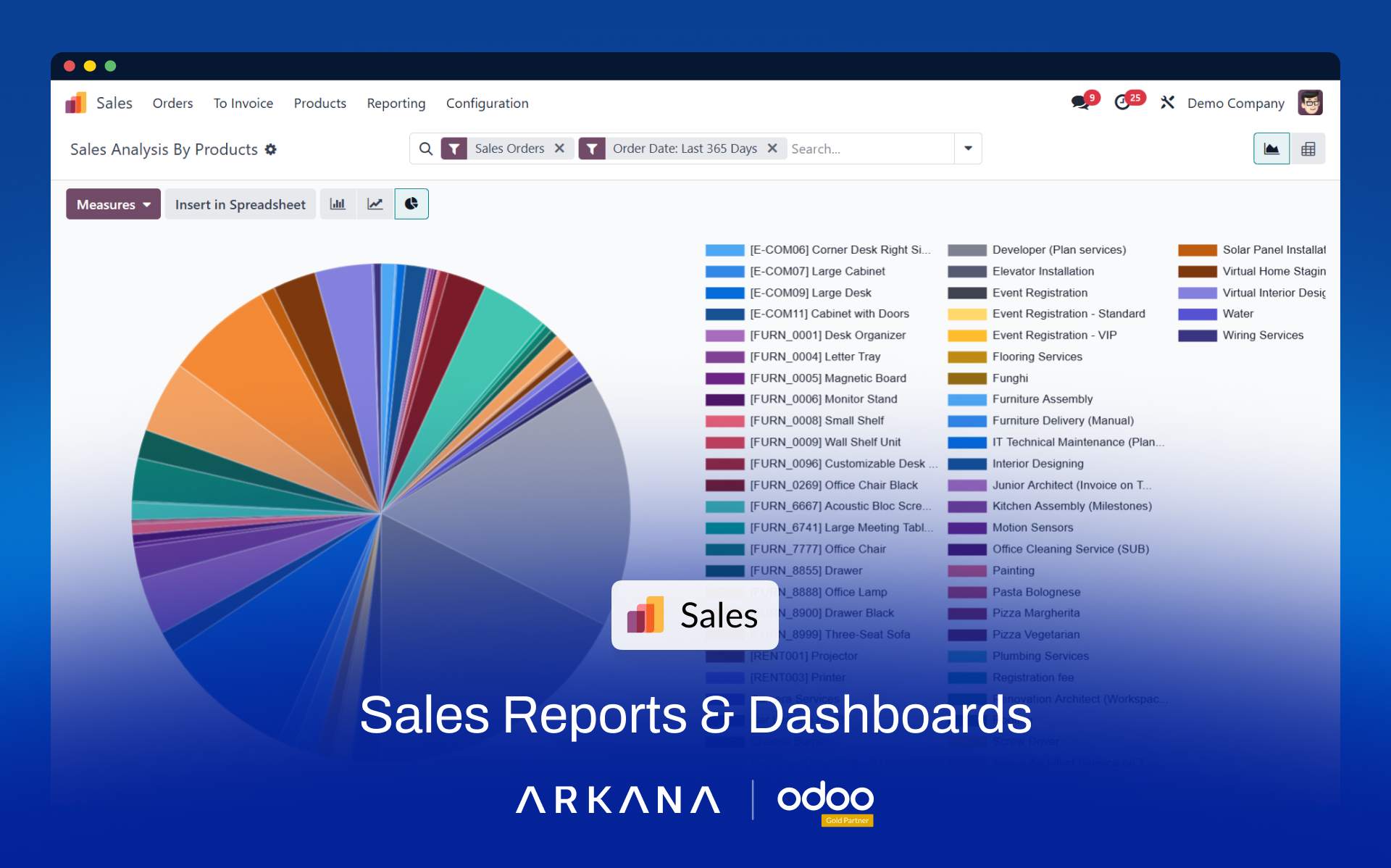Toggle legend entry Event Registration - VIP
This screenshot has height=868, width=1391.
tap(1032, 335)
